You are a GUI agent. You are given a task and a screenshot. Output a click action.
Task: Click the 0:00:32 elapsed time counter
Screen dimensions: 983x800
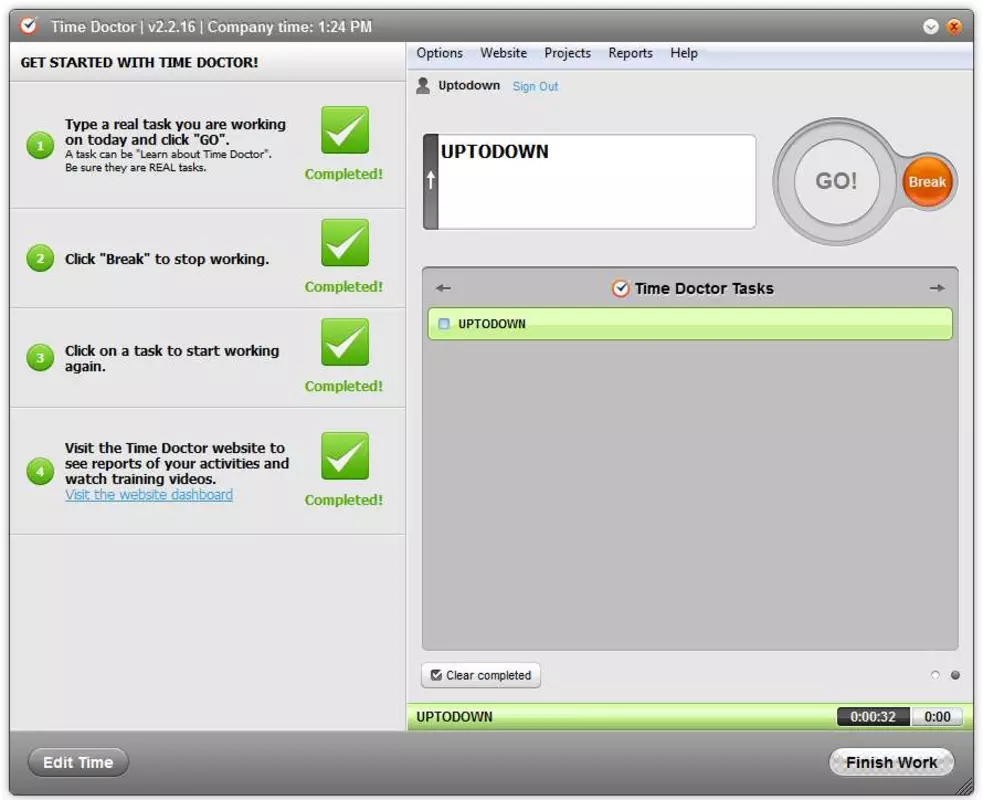(873, 717)
